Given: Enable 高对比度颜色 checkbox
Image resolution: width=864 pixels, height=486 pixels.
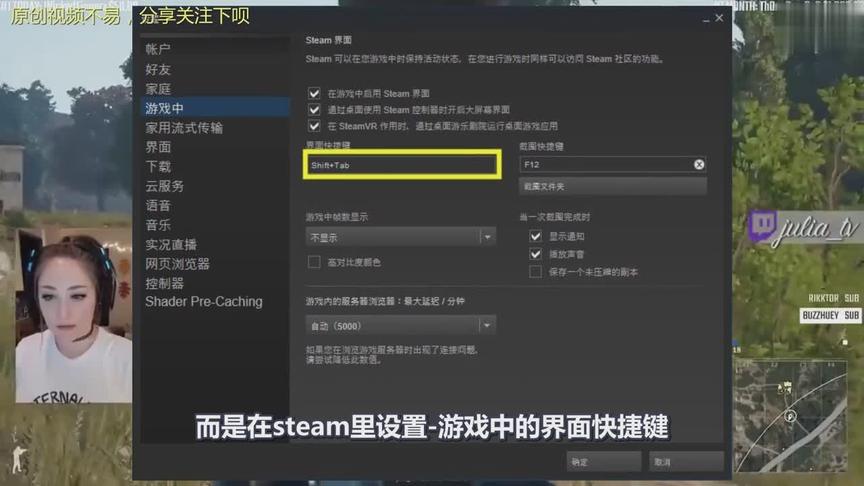Looking at the screenshot, I should (x=314, y=262).
